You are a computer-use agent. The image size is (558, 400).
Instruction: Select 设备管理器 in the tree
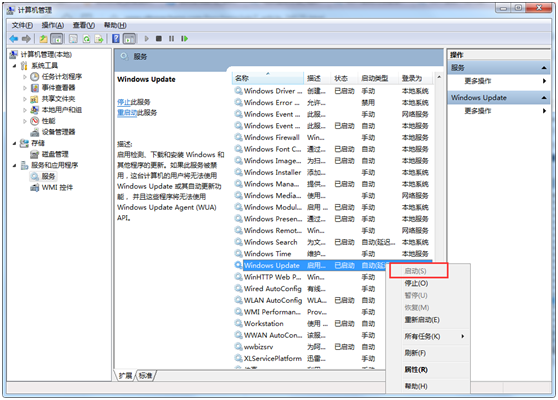pyautogui.click(x=58, y=132)
